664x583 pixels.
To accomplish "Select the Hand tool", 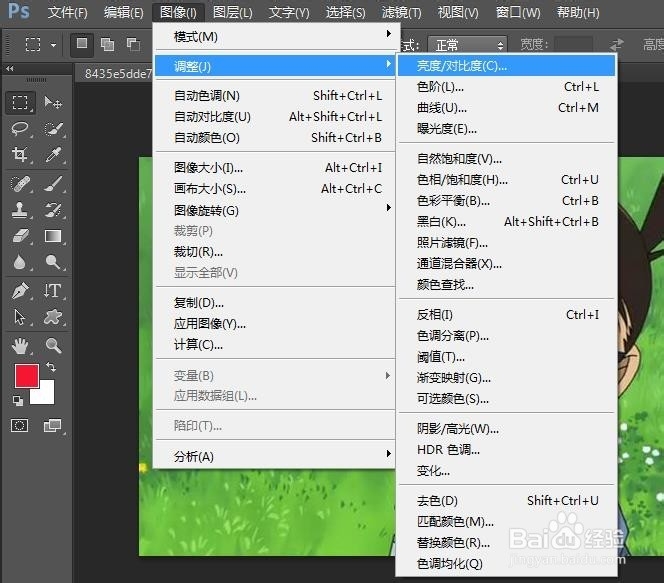I will coord(20,346).
